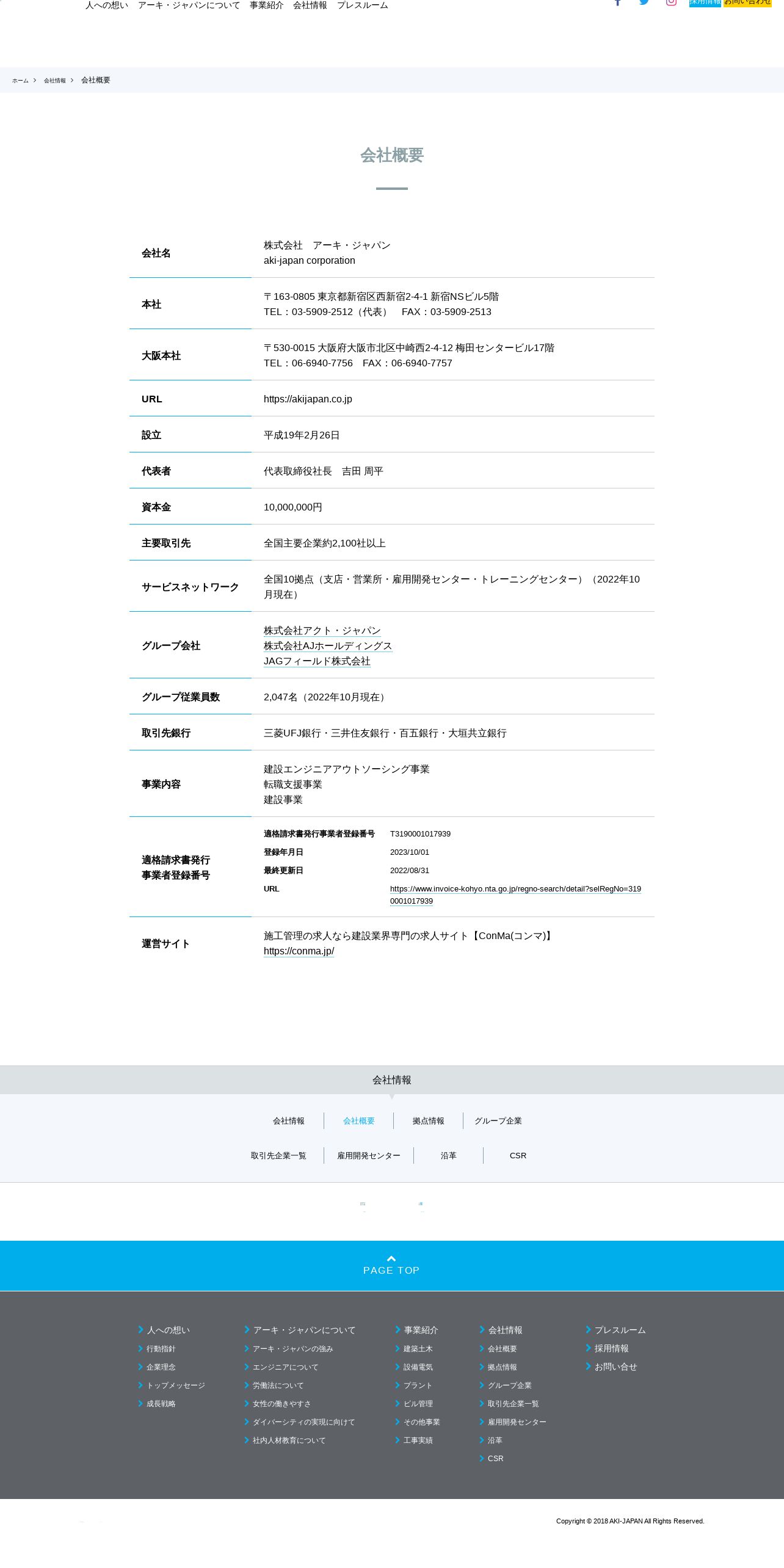Open 会社情報 in top navigation
This screenshot has height=1568, width=784.
310,5
